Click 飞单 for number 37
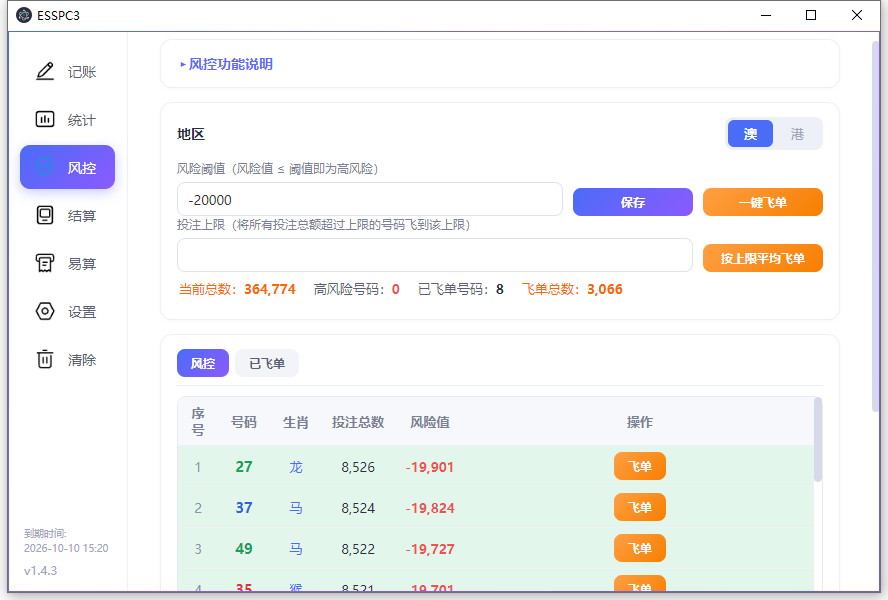Image resolution: width=888 pixels, height=600 pixels. [x=639, y=507]
